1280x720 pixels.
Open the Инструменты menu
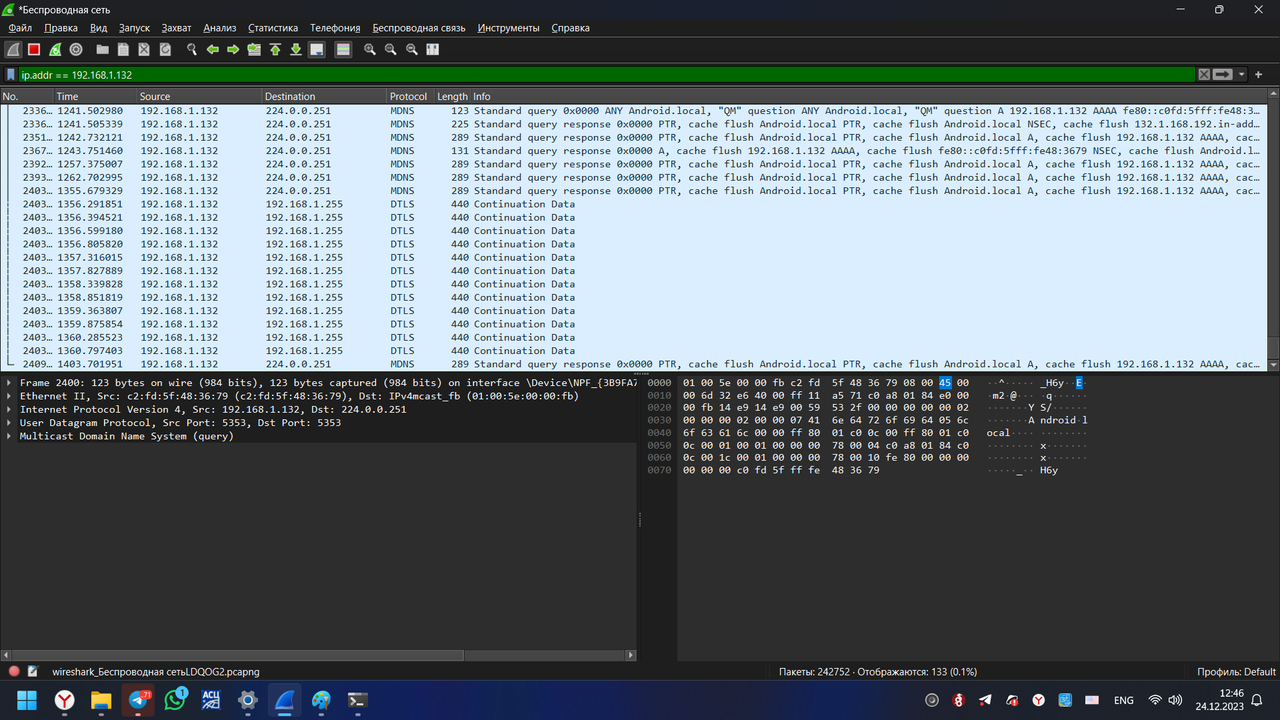[508, 28]
